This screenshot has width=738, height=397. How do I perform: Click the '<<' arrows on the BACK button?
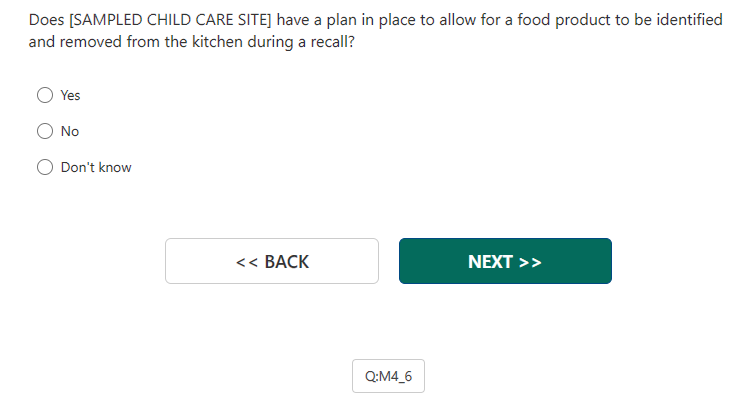(247, 262)
